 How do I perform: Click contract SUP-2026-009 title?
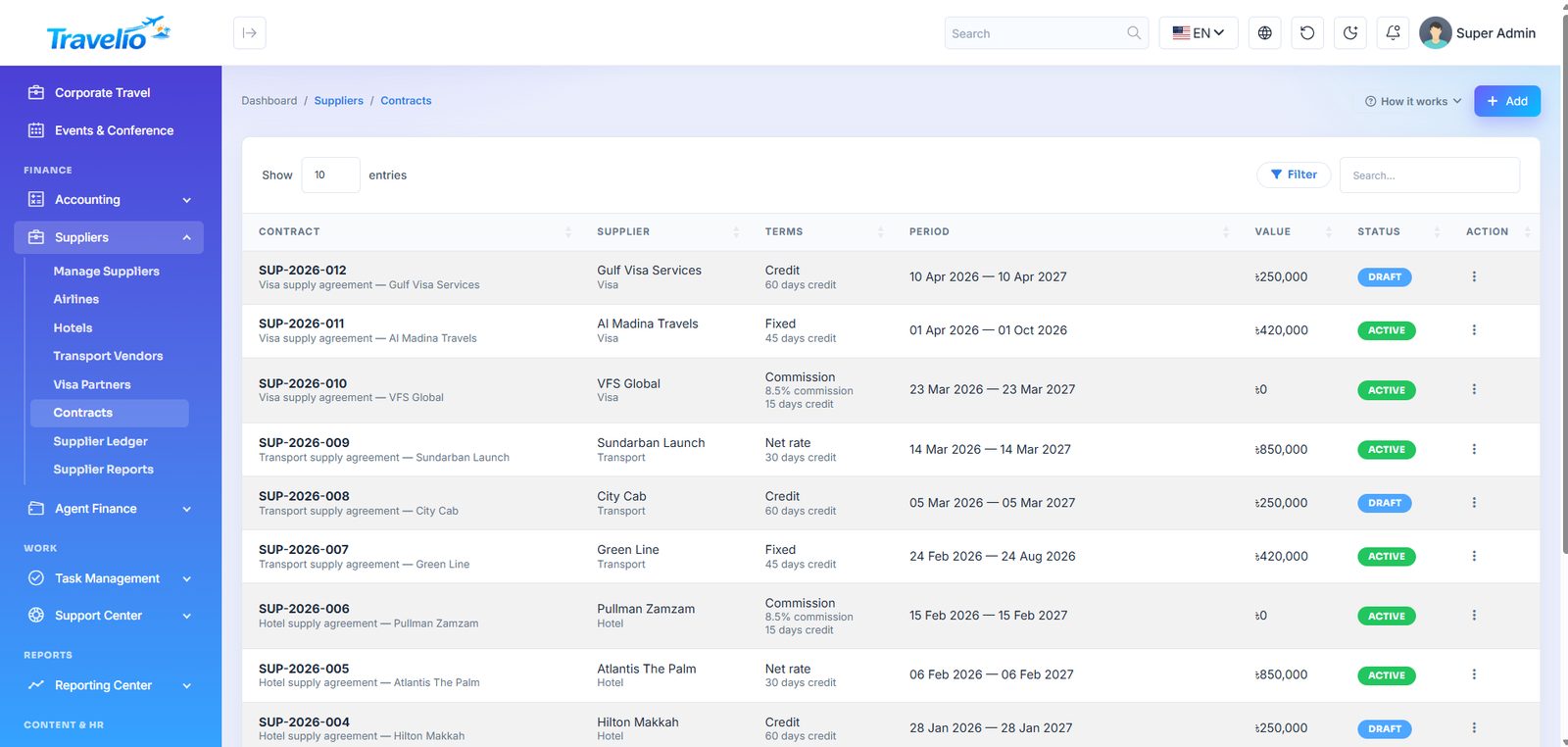(x=304, y=443)
